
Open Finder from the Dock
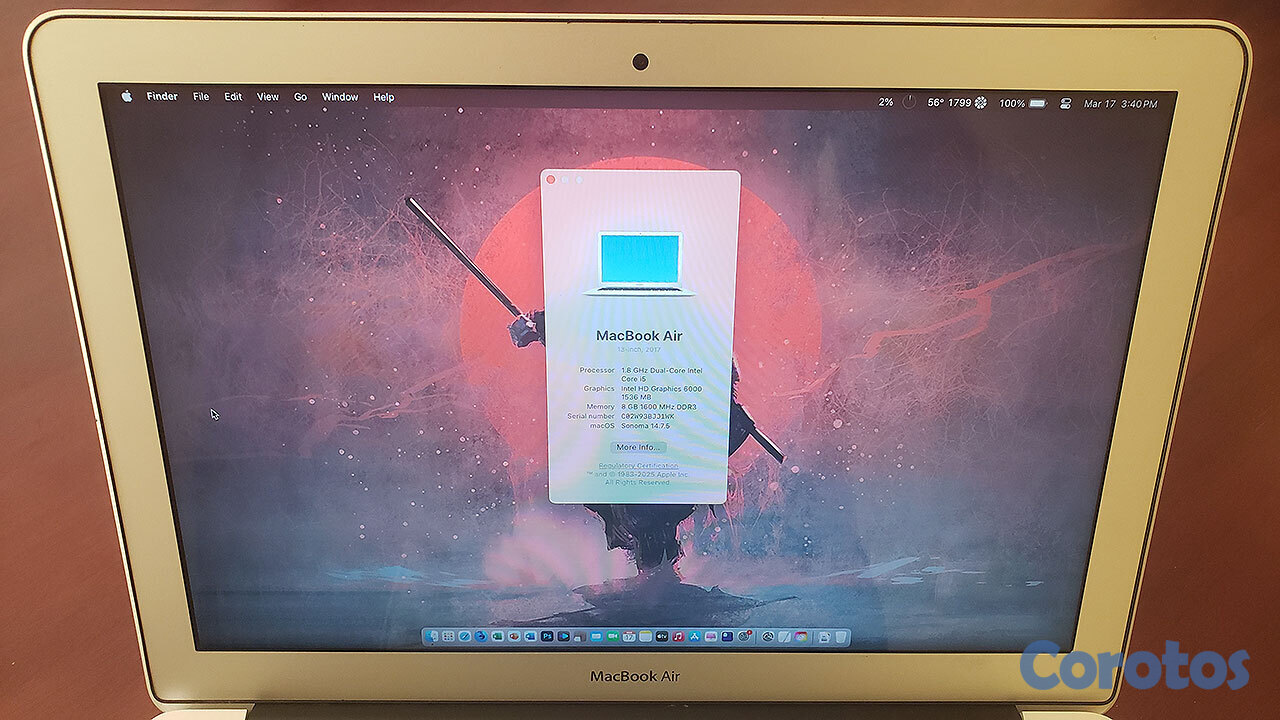(432, 637)
